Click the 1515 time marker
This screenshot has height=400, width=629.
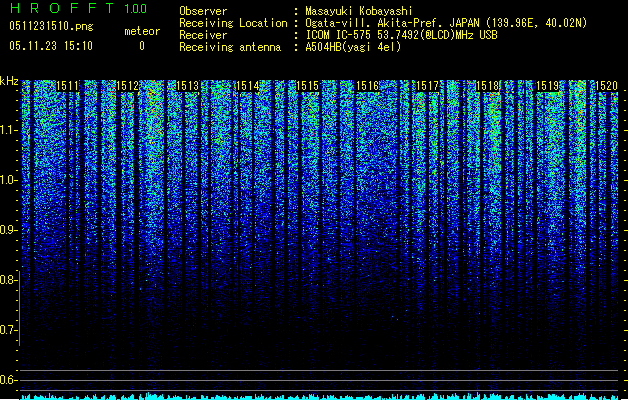point(307,86)
